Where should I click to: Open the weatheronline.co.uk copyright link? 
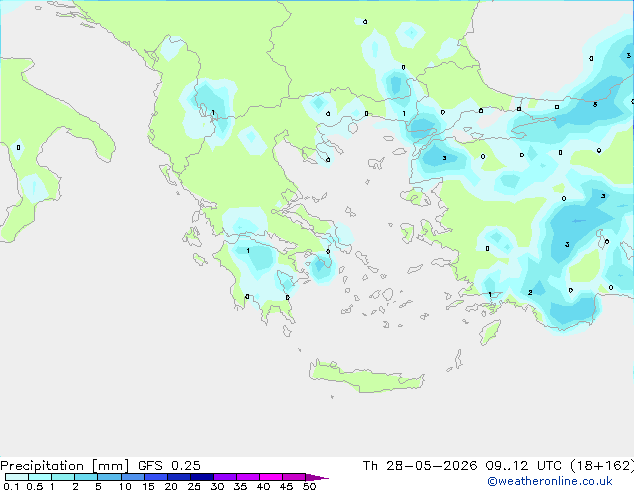coord(550,481)
